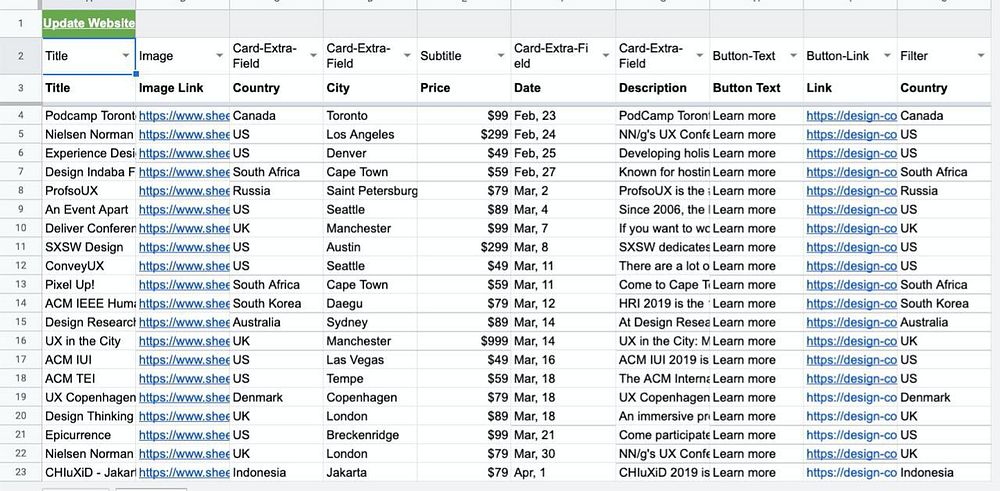1000x491 pixels.
Task: Open the design link in SXSW Design row
Action: coord(850,247)
